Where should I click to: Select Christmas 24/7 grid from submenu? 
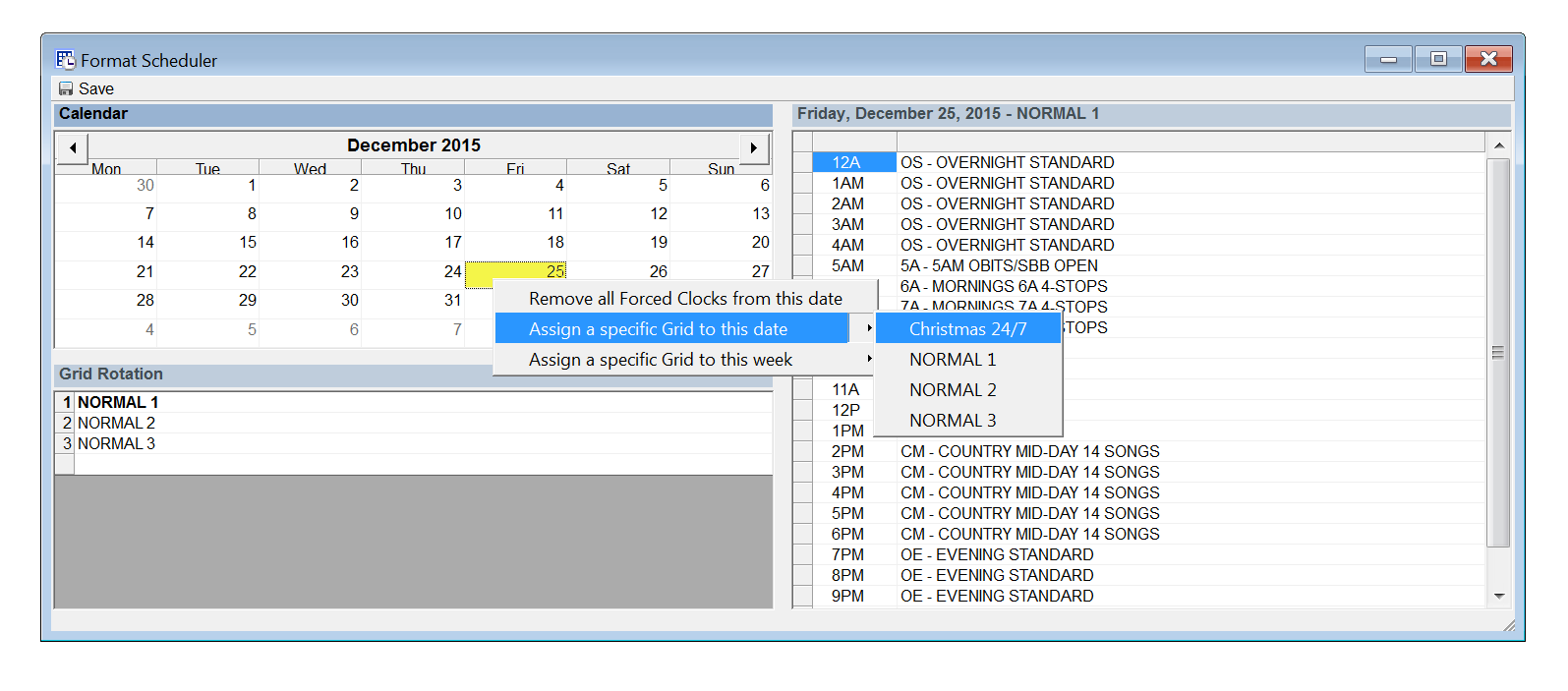click(967, 329)
